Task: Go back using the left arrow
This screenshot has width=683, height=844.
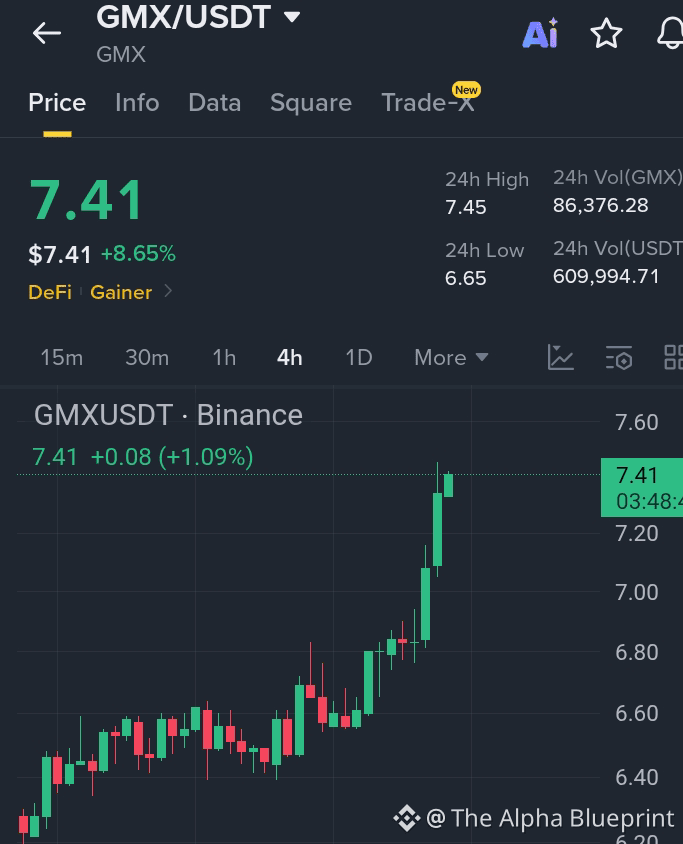Action: coord(47,33)
